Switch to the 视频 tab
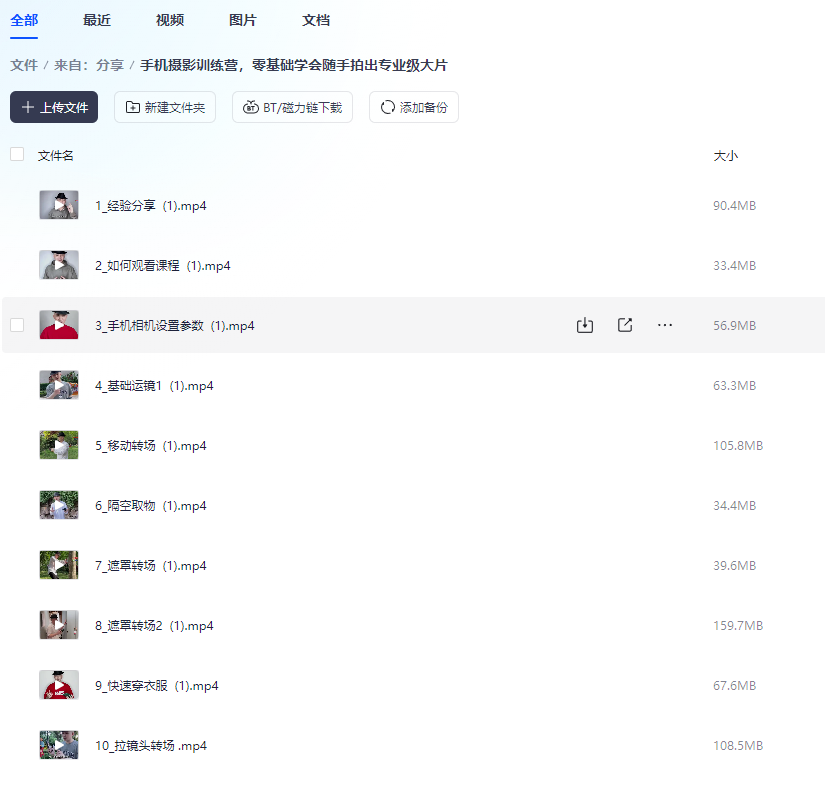 (x=170, y=20)
